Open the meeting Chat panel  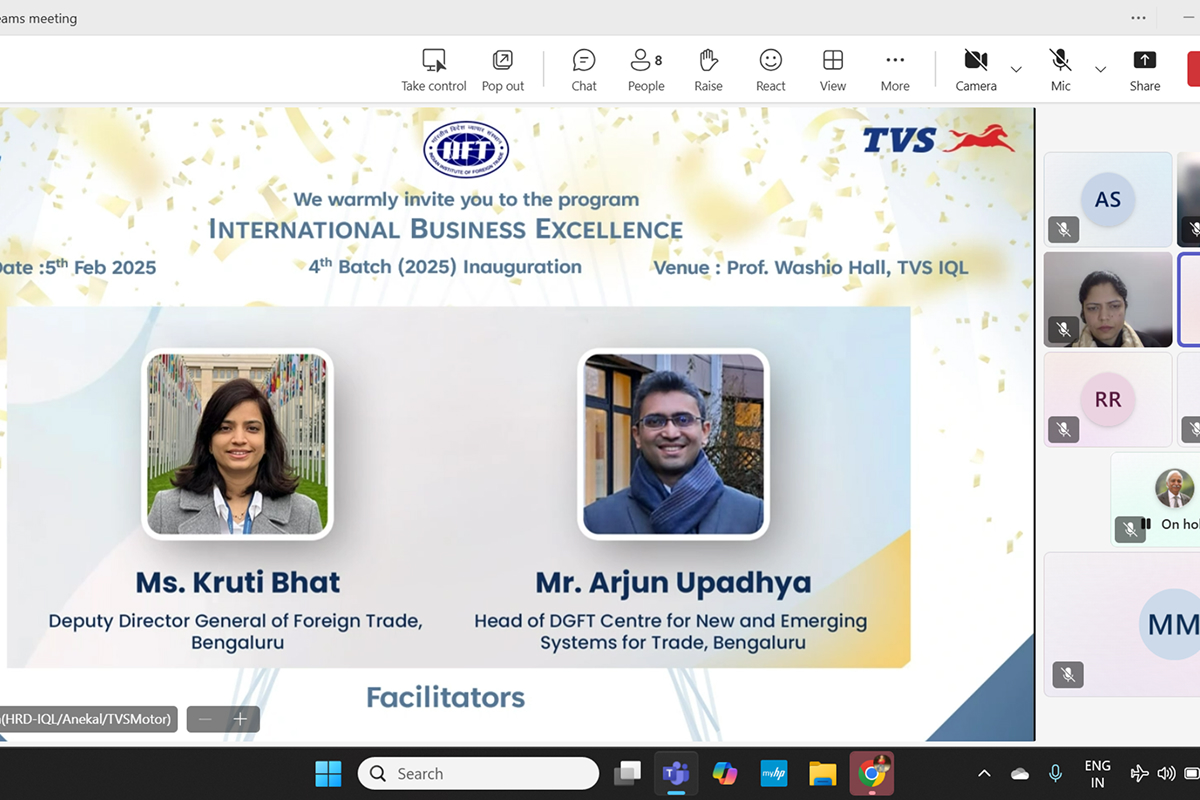point(584,71)
